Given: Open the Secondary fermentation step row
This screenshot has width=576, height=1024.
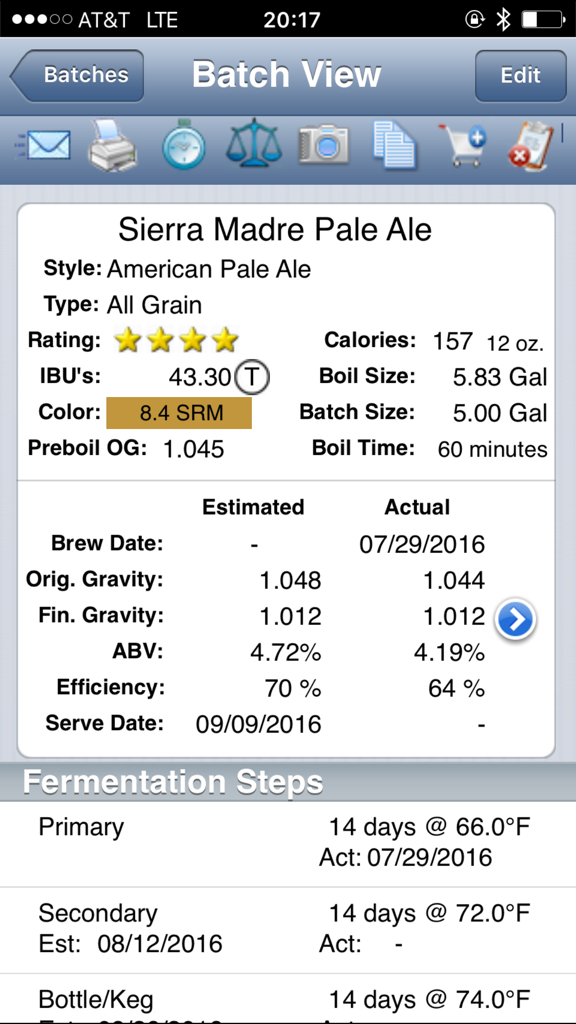Looking at the screenshot, I should (x=288, y=930).
